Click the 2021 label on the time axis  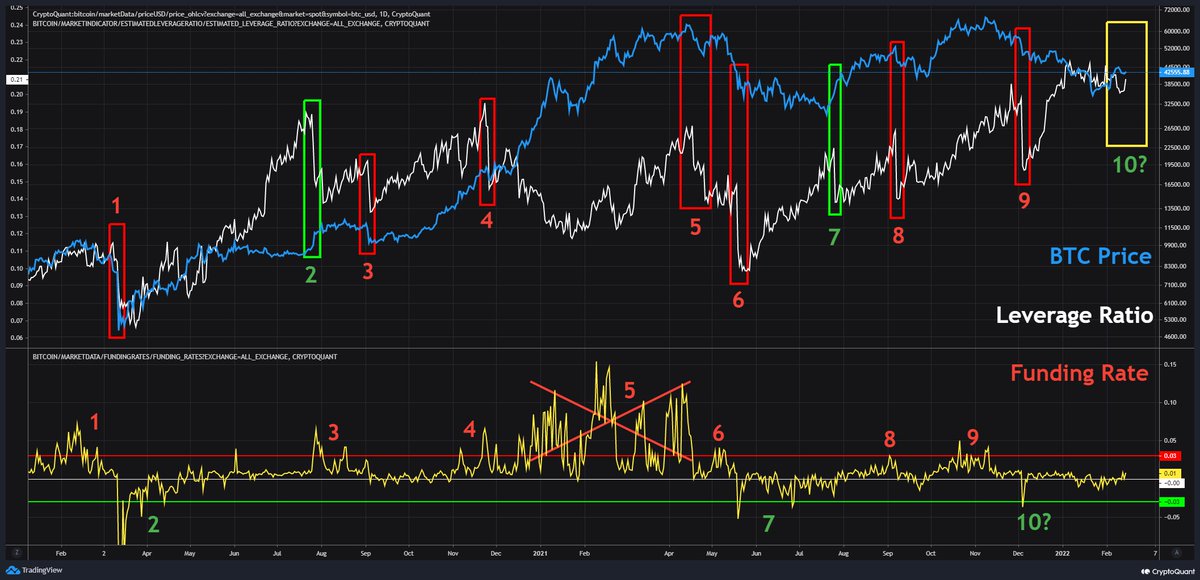[x=541, y=551]
